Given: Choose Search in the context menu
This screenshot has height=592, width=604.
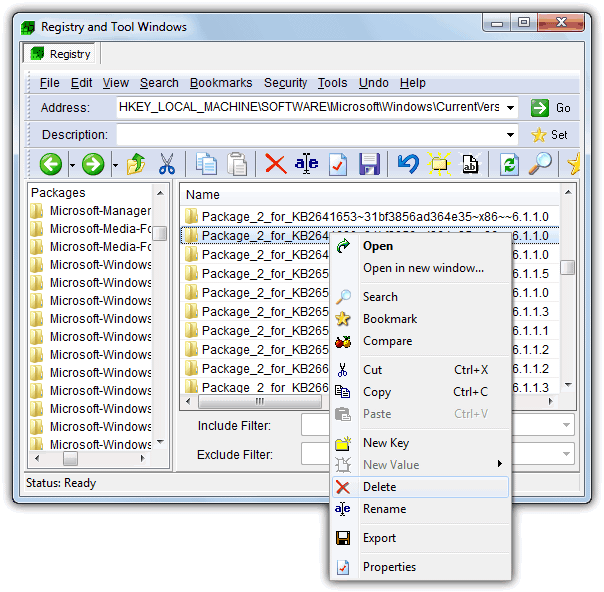Looking at the screenshot, I should [x=420, y=297].
